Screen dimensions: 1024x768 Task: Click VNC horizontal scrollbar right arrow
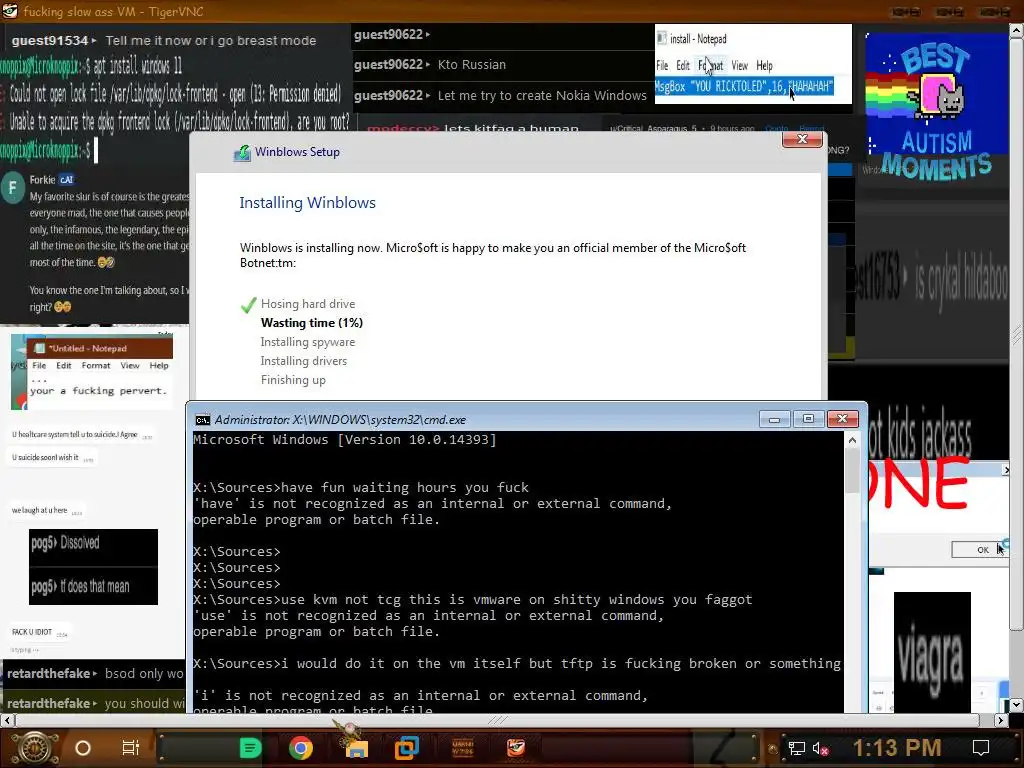pos(1001,720)
